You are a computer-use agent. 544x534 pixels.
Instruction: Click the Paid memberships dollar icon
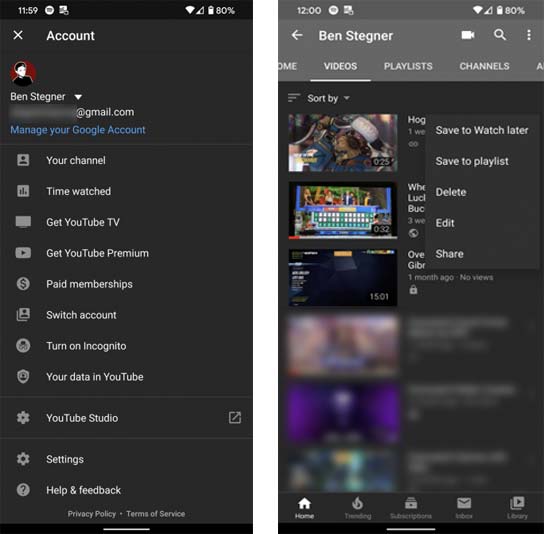pos(23,283)
